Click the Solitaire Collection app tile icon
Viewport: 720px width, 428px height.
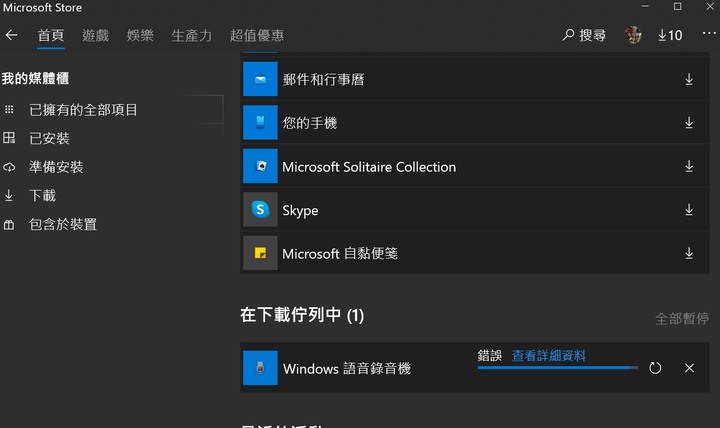[260, 166]
